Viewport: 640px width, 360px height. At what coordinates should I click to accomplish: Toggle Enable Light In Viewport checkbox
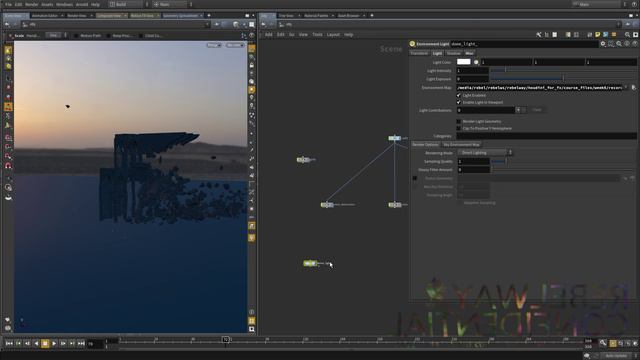point(459,102)
